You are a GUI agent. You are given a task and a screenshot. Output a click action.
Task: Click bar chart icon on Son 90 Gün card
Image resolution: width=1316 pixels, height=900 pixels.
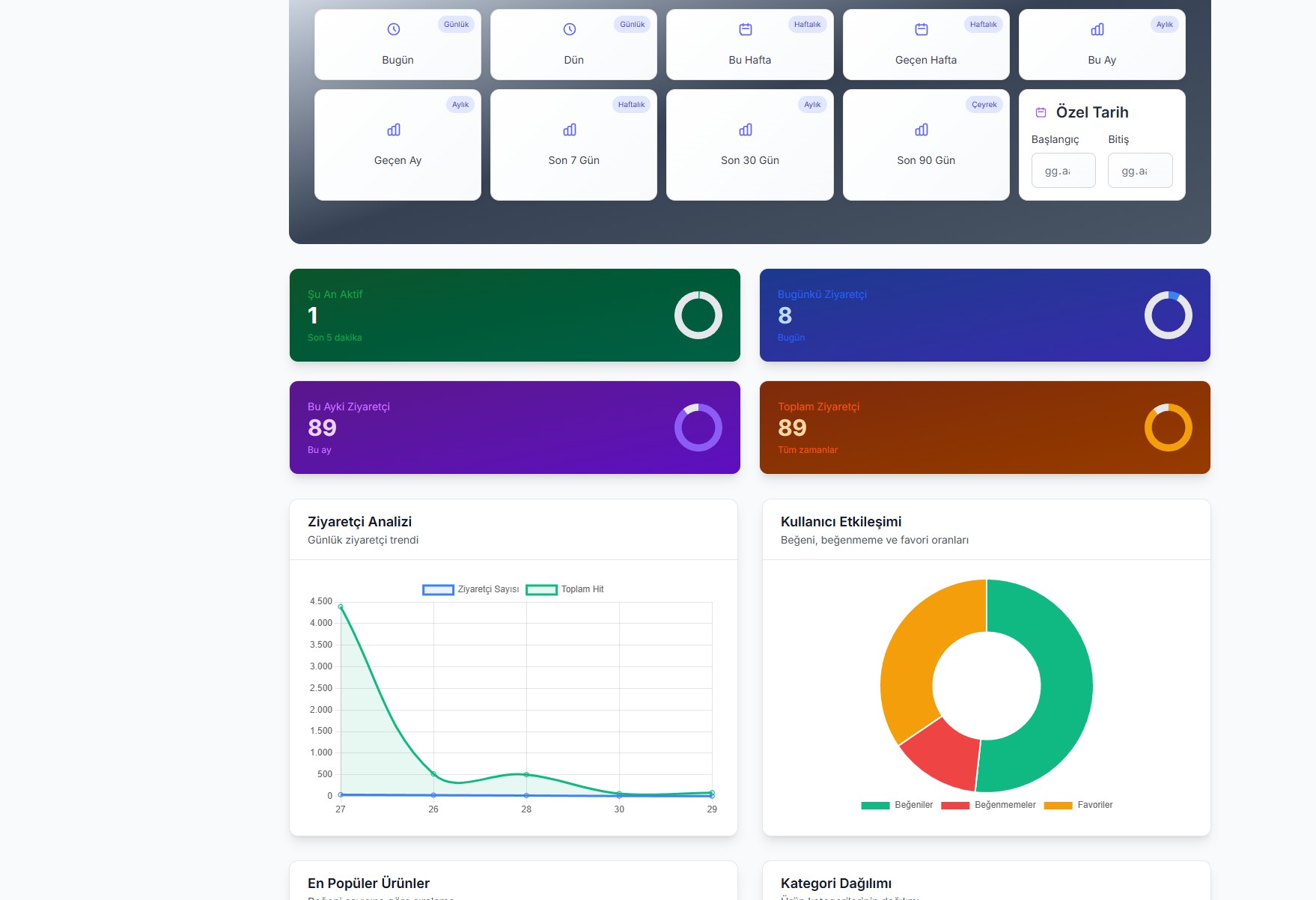click(x=921, y=130)
